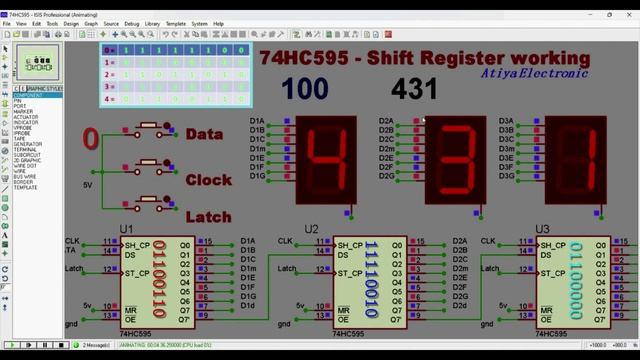Open the Design menu

pos(71,24)
